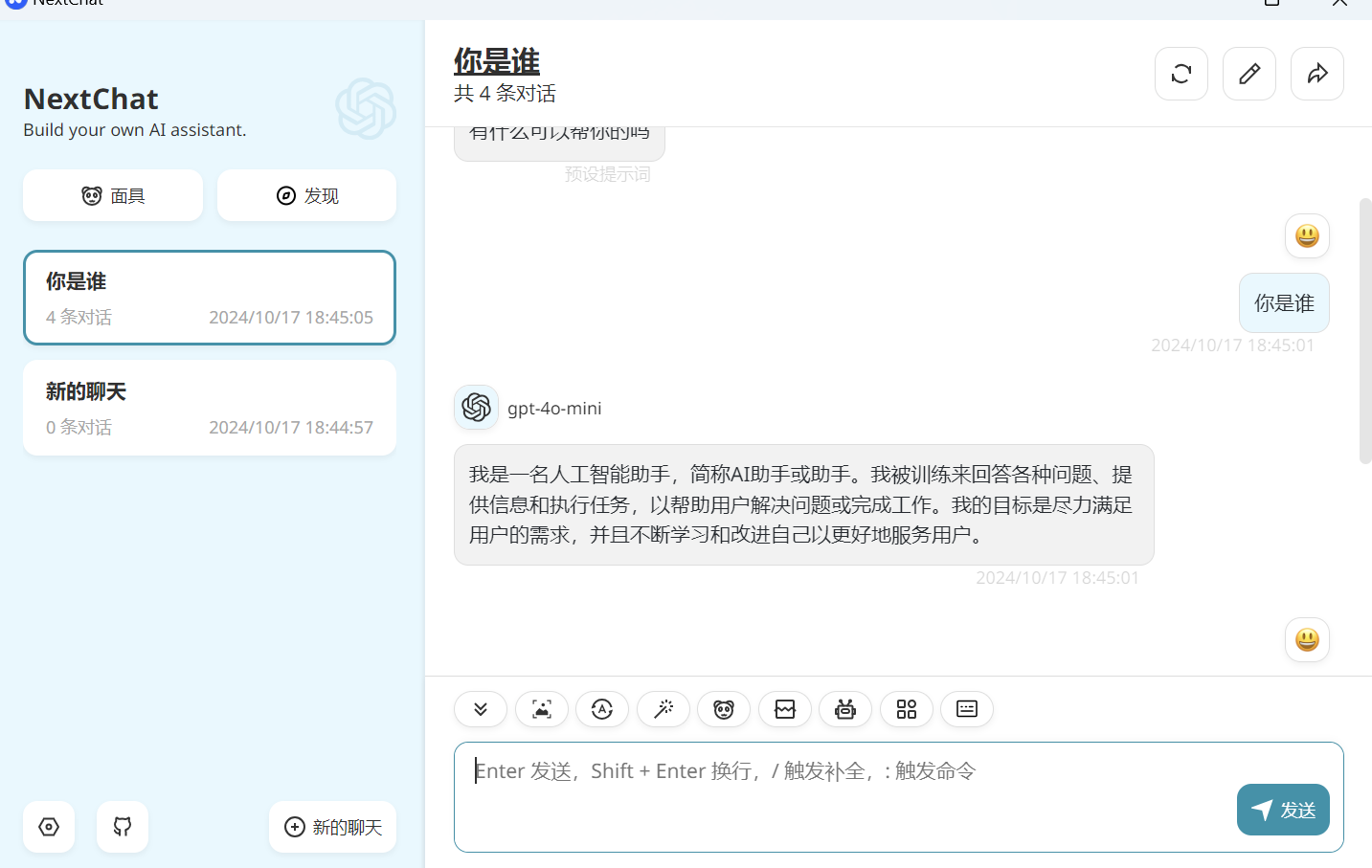
Task: Open quick prompts with the magic wand icon
Action: click(663, 709)
